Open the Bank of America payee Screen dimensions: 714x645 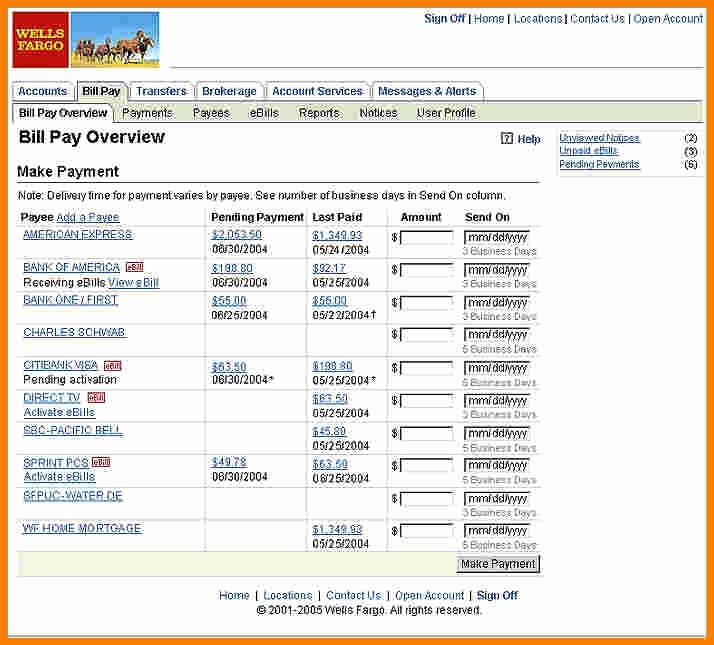(x=71, y=267)
